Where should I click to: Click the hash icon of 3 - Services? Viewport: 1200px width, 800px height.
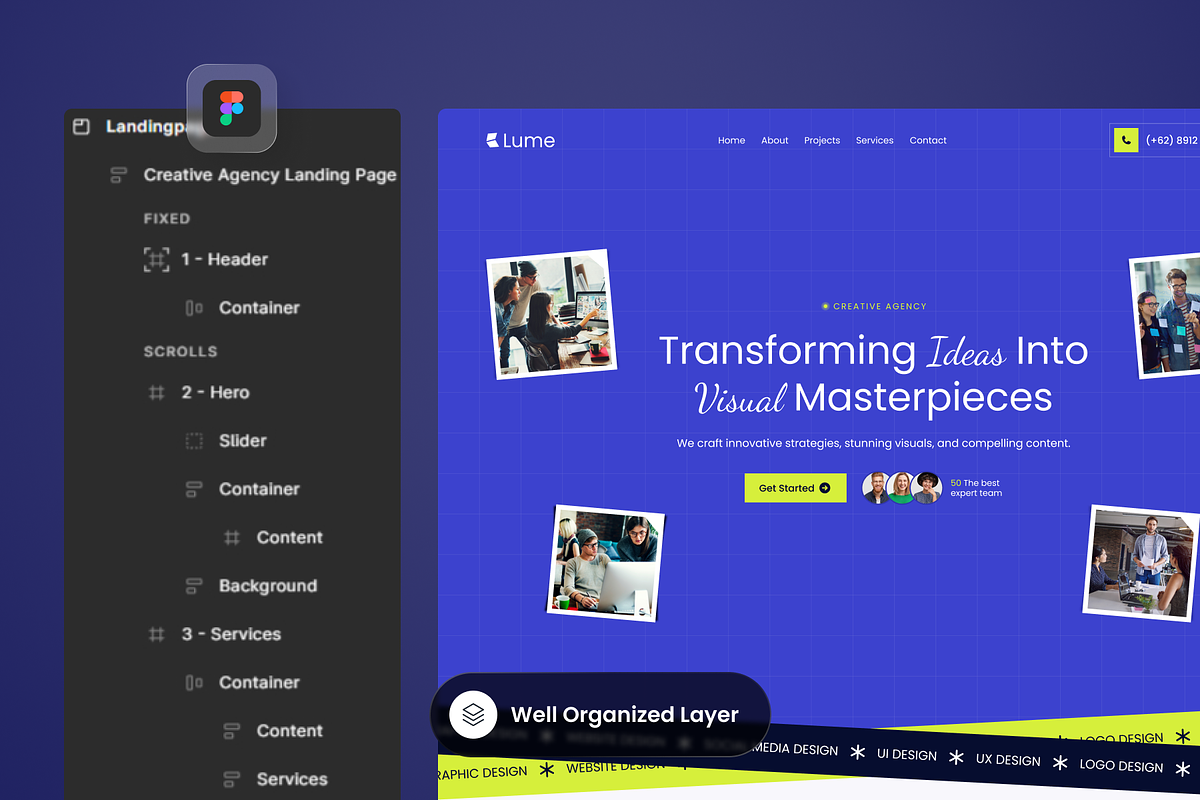(157, 634)
